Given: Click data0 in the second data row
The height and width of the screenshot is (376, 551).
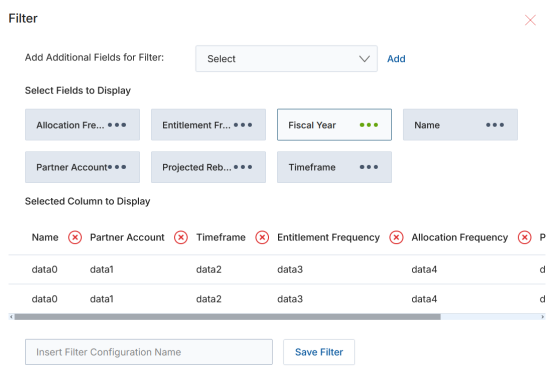Looking at the screenshot, I should (44, 299).
